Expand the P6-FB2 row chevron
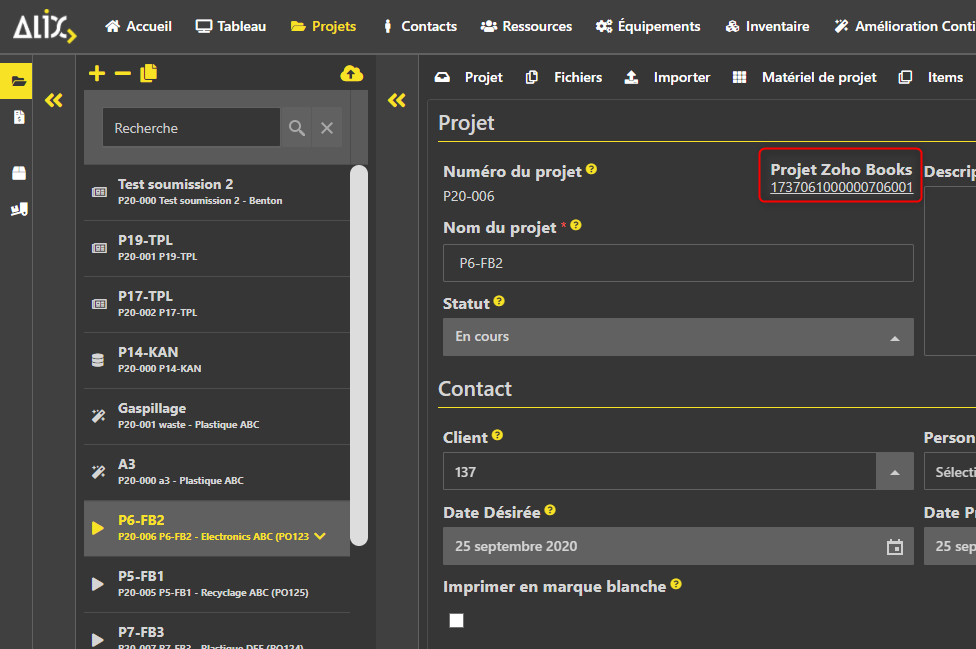The height and width of the screenshot is (649, 976). pyautogui.click(x=320, y=536)
